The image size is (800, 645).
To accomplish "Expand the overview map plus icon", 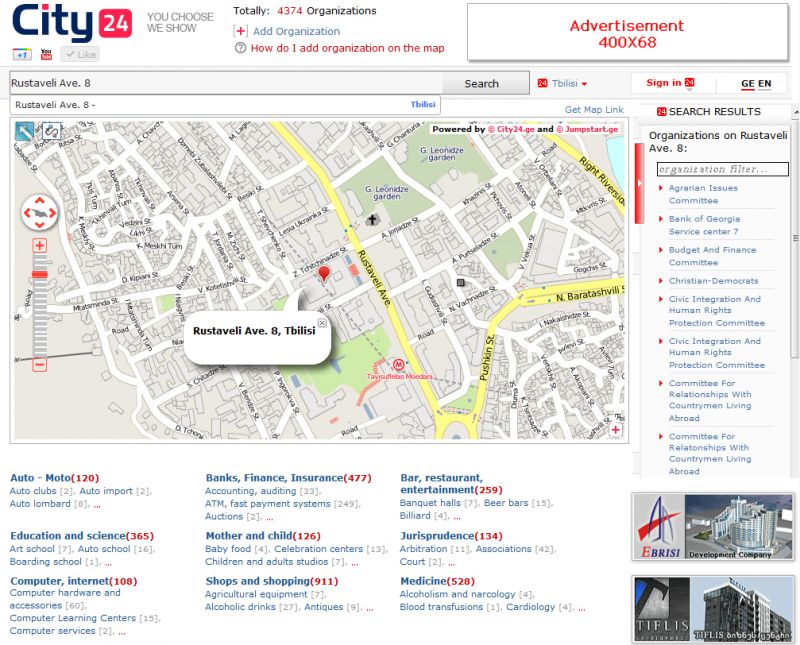I will [615, 430].
